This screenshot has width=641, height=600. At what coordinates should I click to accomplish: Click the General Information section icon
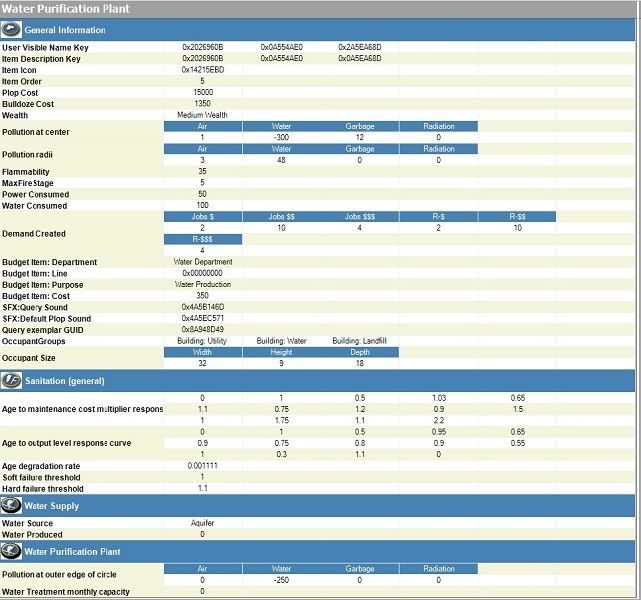pyautogui.click(x=11, y=30)
